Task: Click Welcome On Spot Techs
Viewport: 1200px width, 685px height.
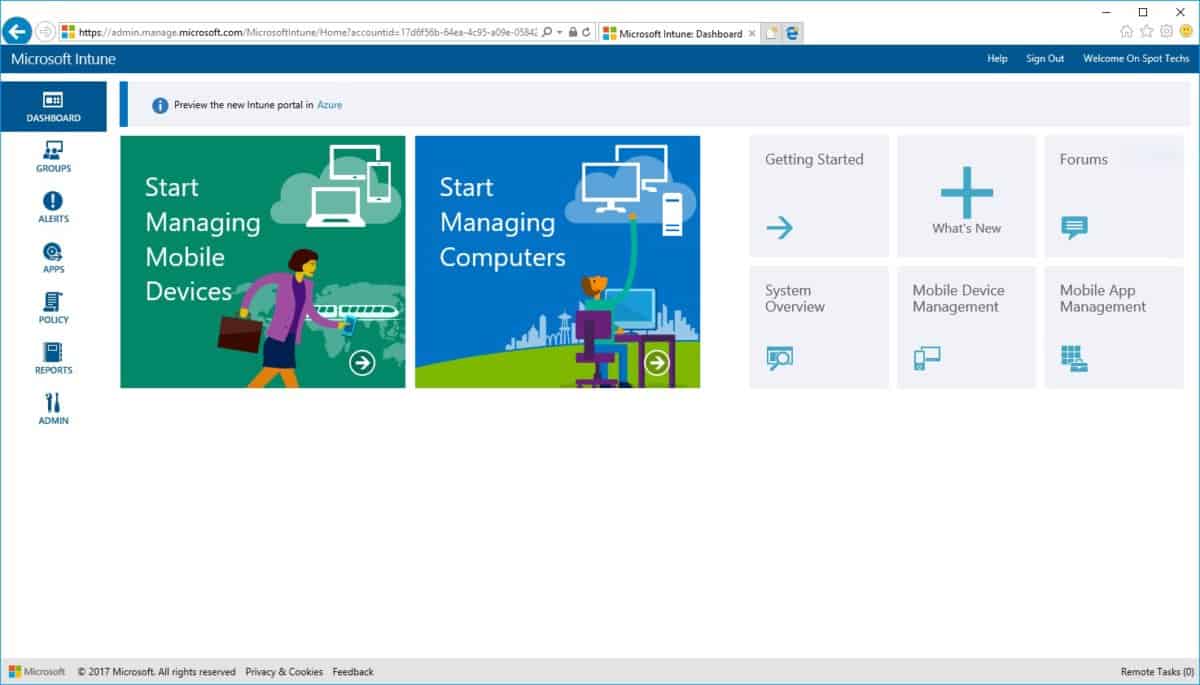Action: click(x=1136, y=59)
